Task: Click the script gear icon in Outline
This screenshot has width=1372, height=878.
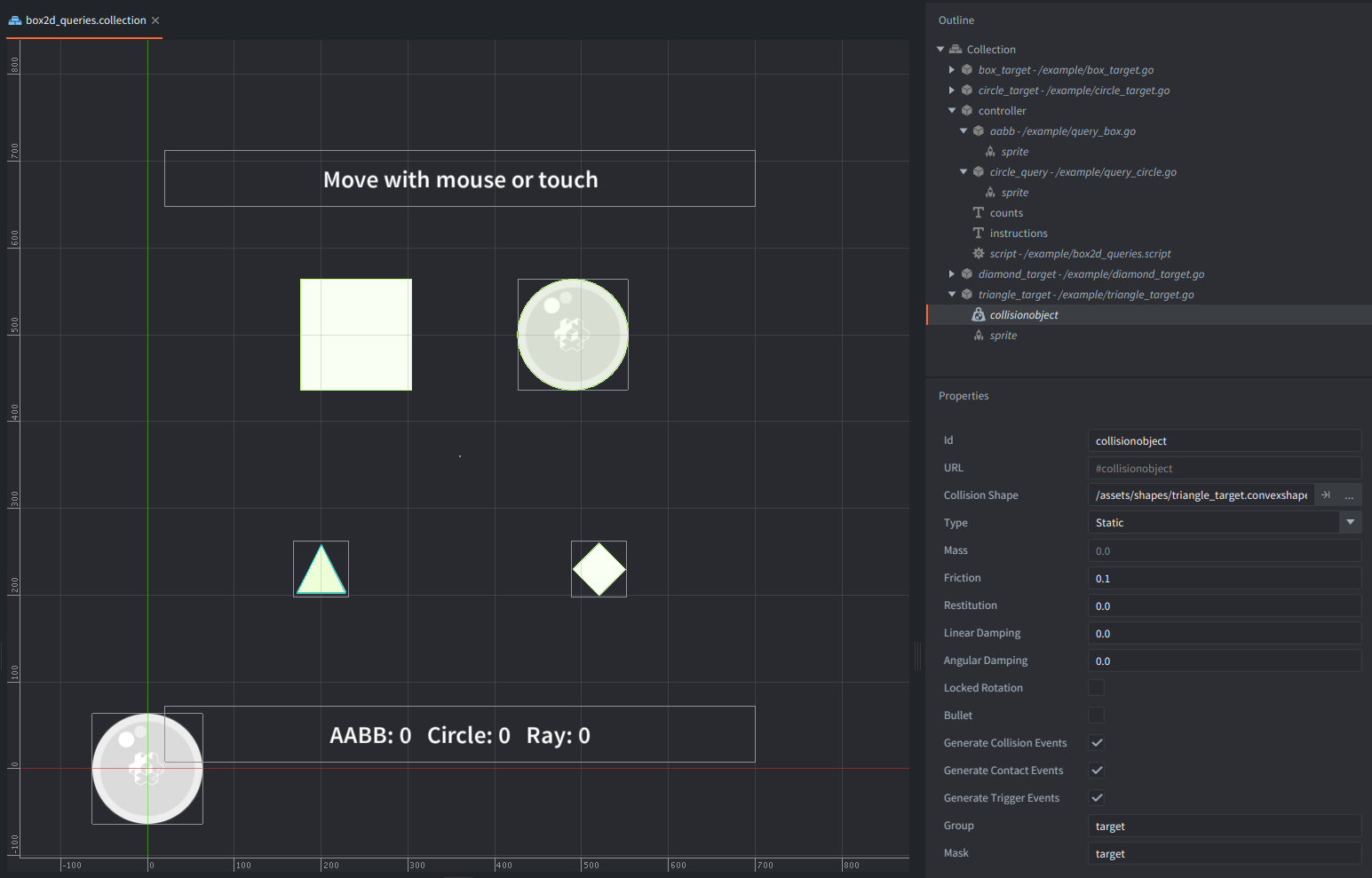Action: tap(978, 254)
